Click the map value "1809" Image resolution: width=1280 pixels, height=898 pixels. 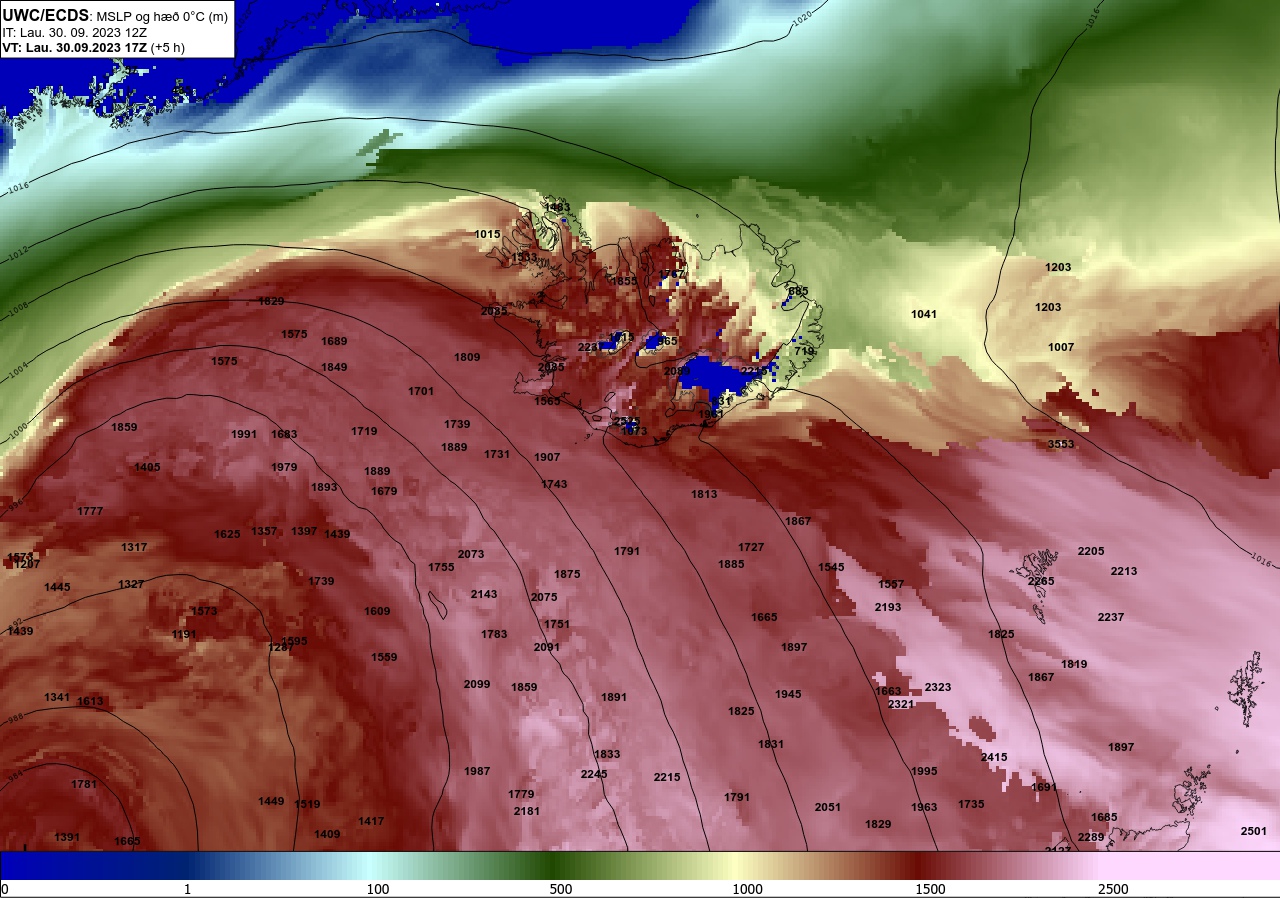[x=467, y=357]
